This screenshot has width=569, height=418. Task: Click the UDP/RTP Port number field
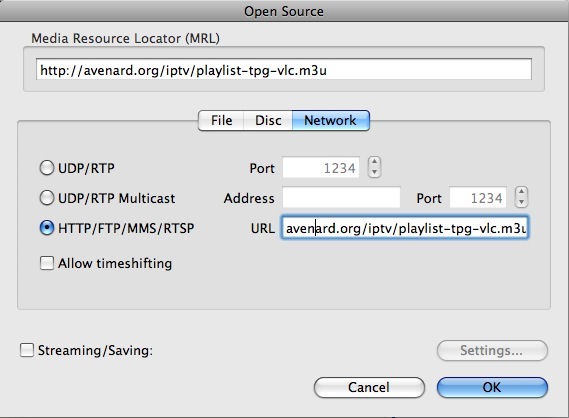pyautogui.click(x=321, y=168)
